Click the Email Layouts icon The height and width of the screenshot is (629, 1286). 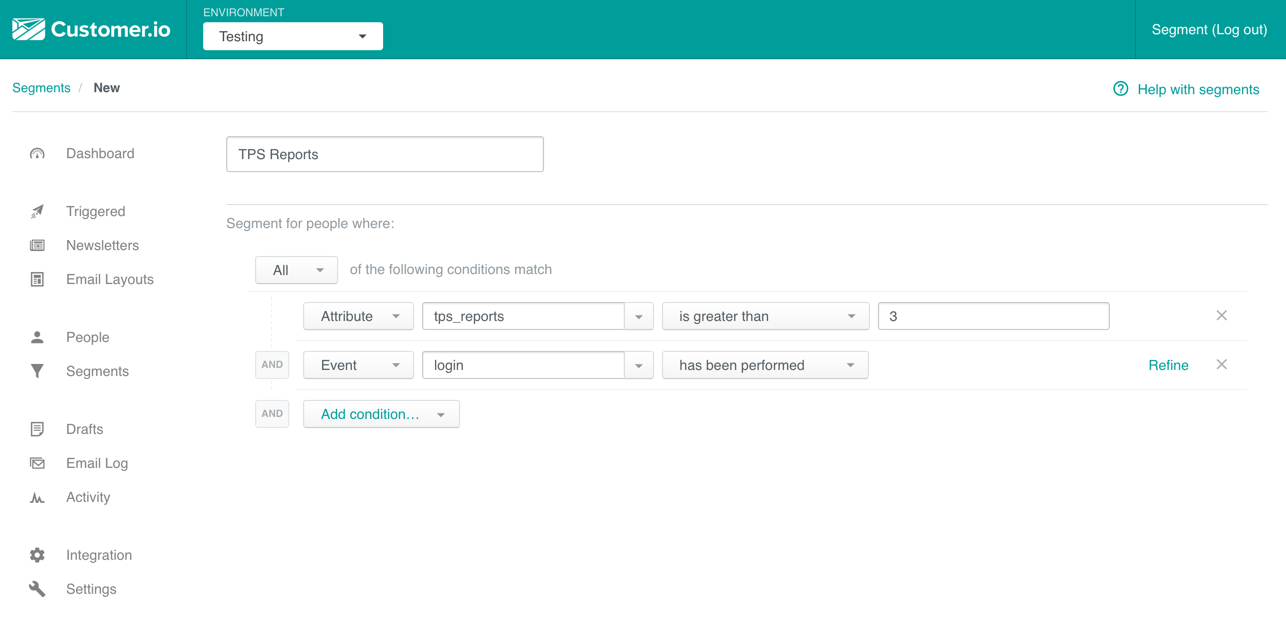37,280
